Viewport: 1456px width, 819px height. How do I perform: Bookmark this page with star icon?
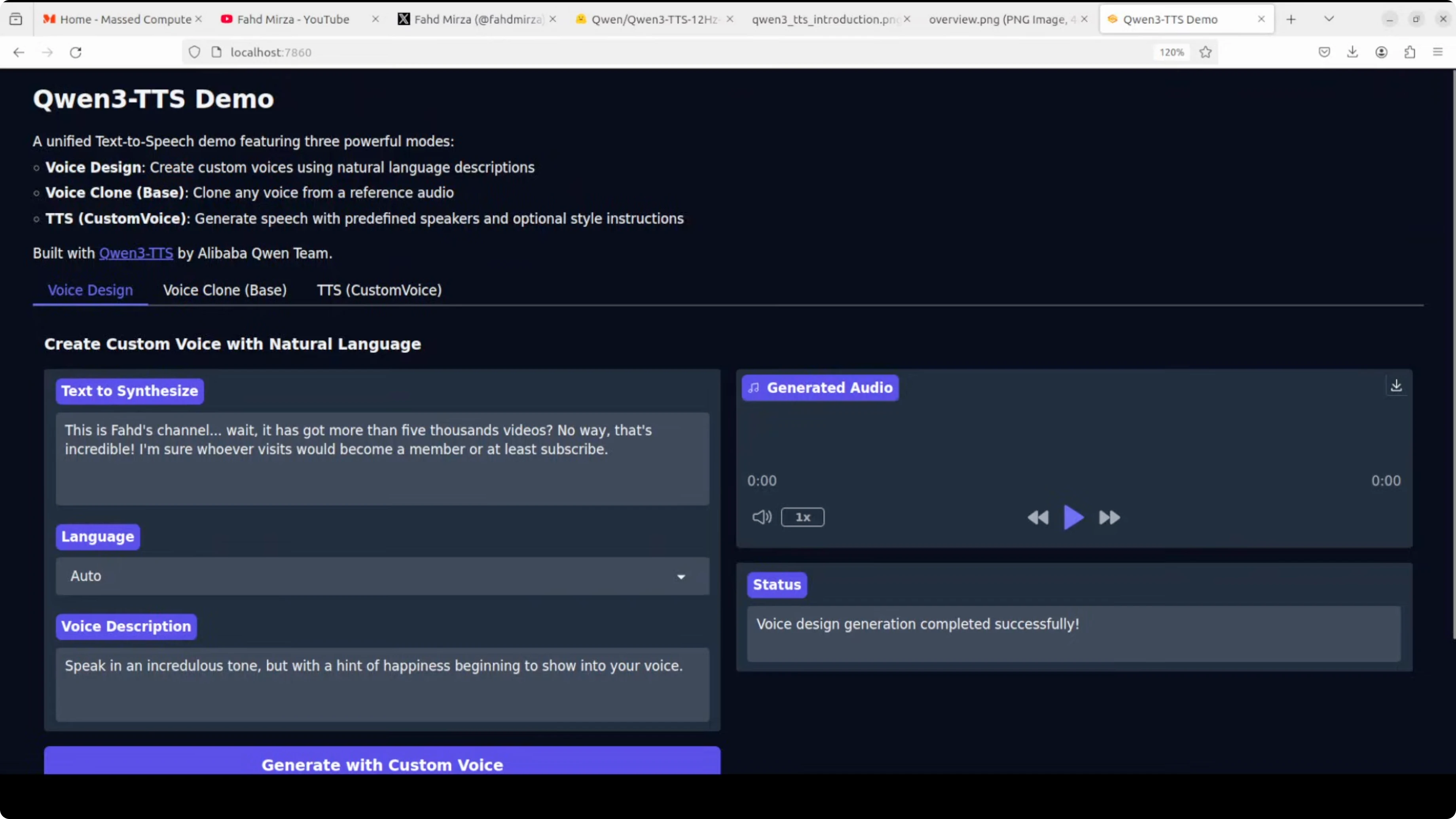[x=1206, y=53]
